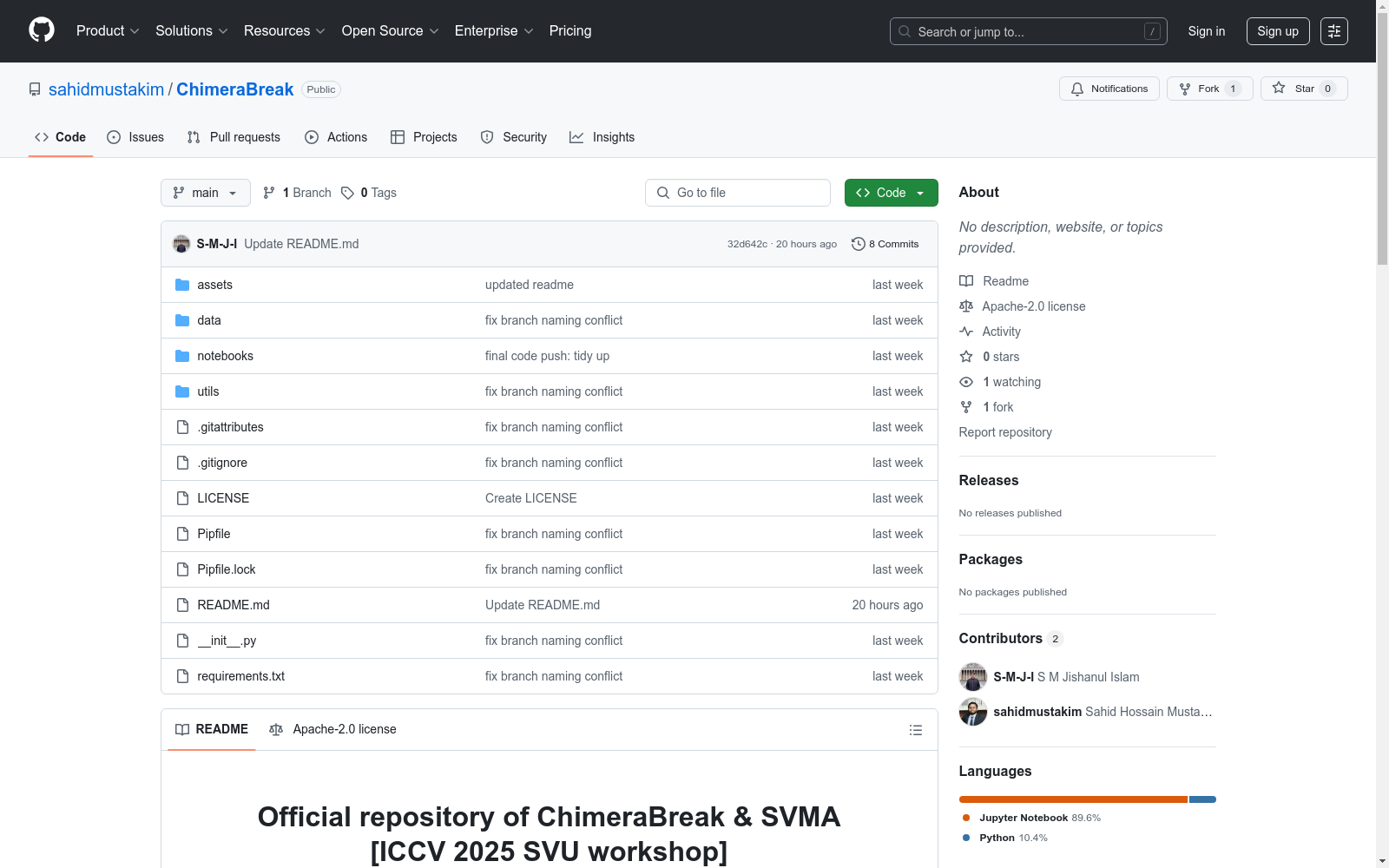Click the notifications bell icon

click(x=1077, y=89)
